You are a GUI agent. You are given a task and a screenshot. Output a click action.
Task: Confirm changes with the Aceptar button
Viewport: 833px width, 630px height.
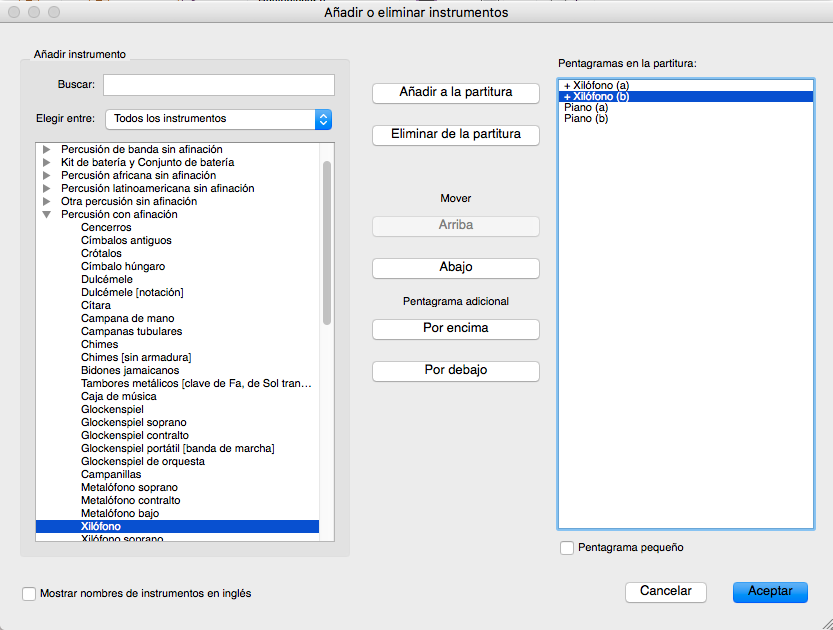point(769,592)
